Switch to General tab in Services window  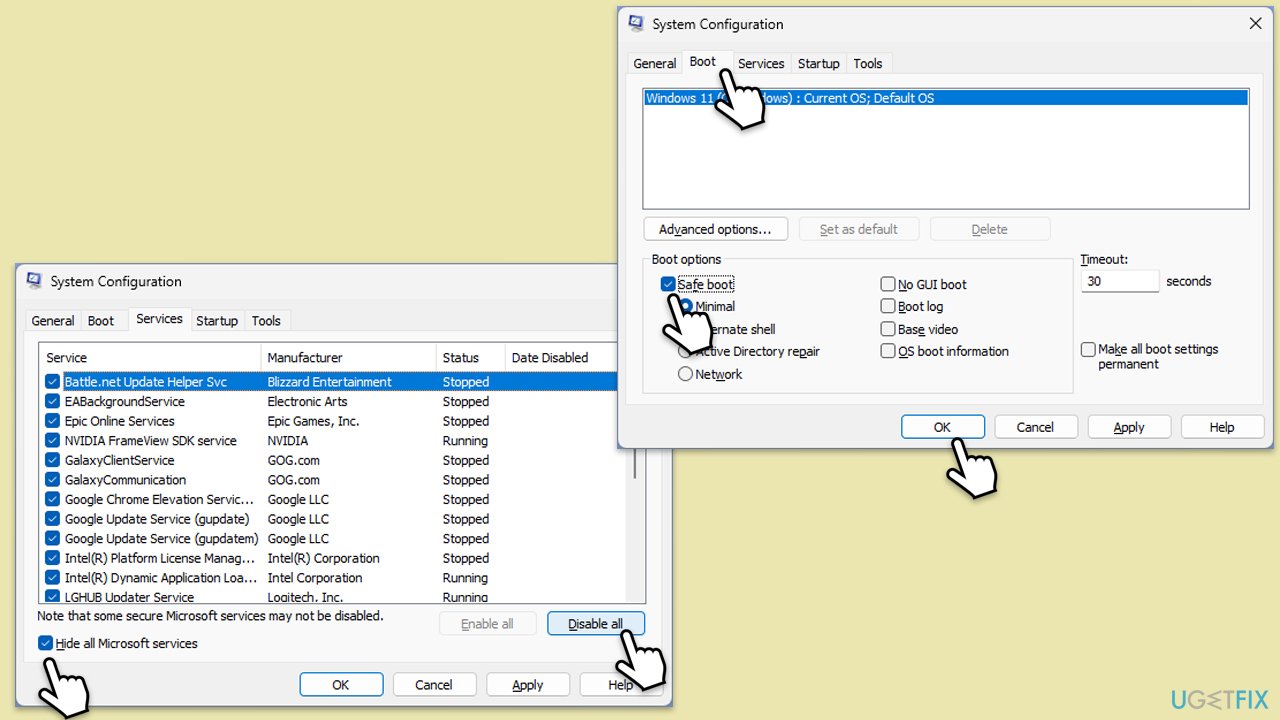click(53, 321)
